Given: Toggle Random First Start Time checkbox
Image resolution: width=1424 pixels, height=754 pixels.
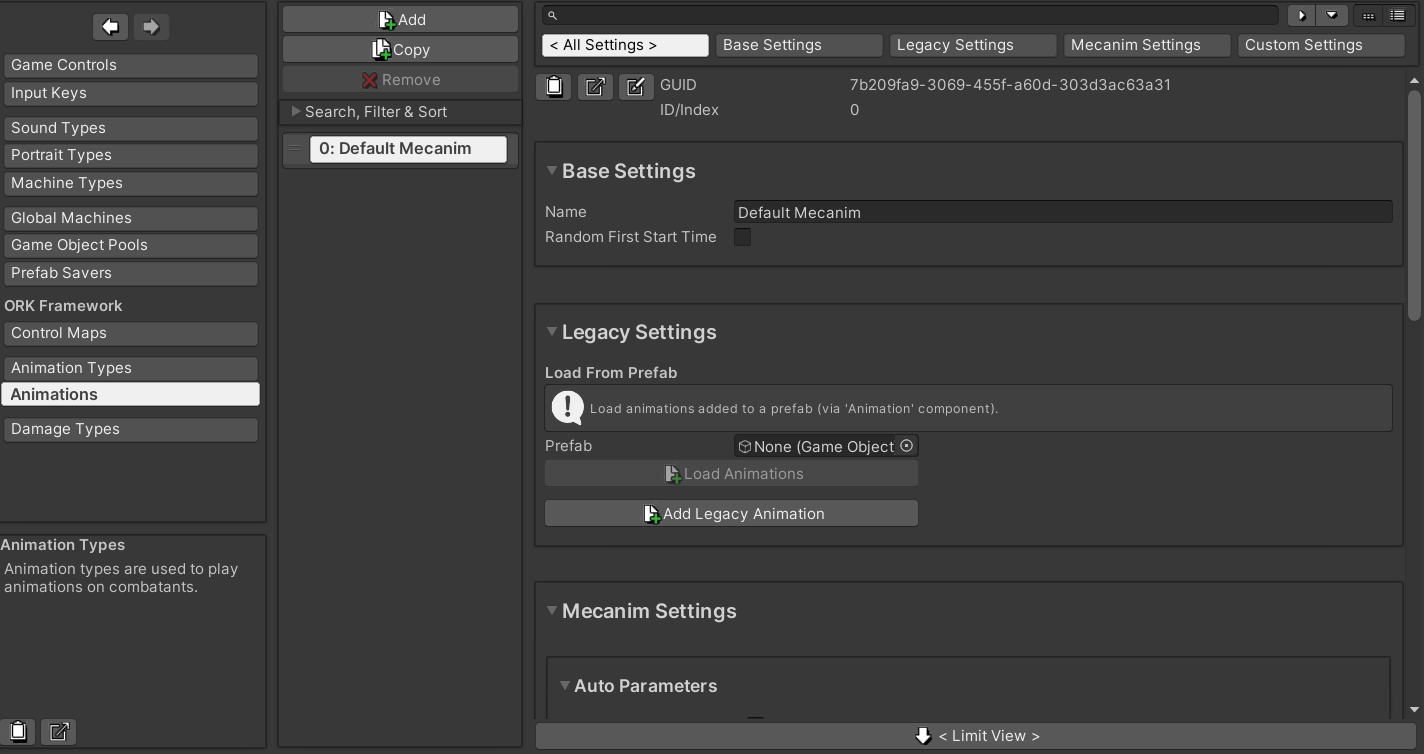Looking at the screenshot, I should coord(742,237).
